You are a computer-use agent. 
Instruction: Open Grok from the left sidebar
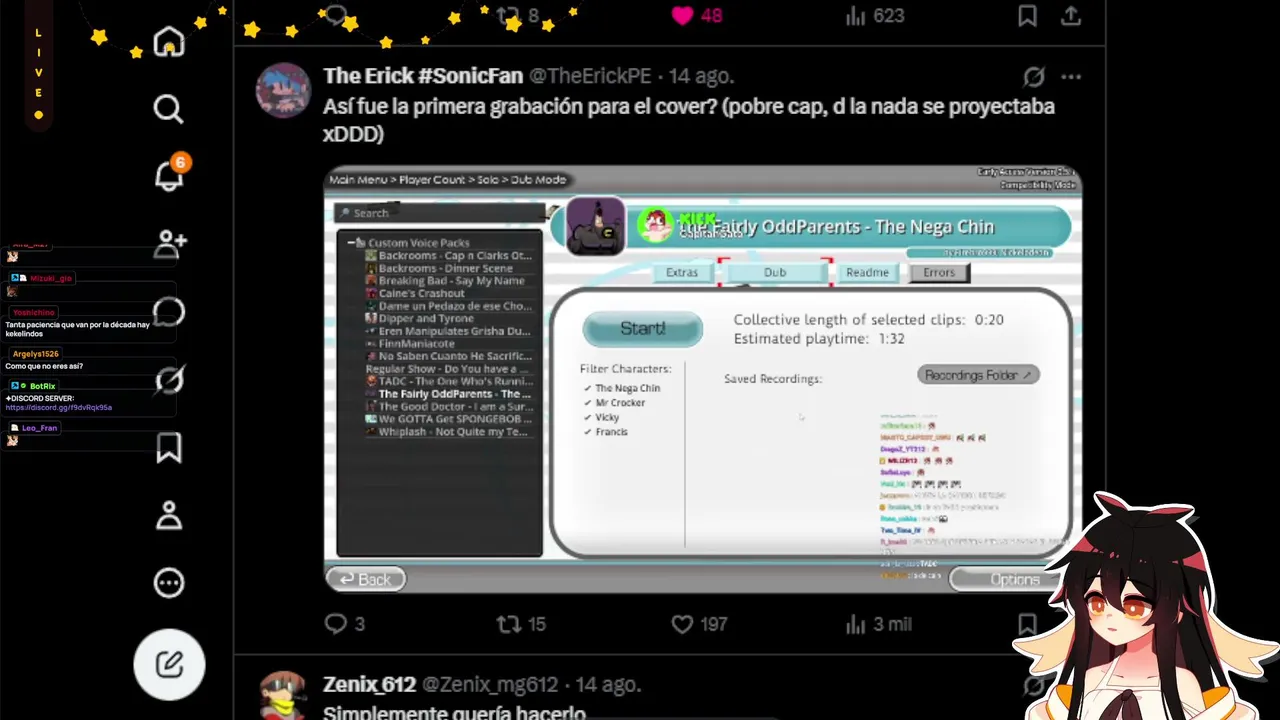tap(169, 380)
